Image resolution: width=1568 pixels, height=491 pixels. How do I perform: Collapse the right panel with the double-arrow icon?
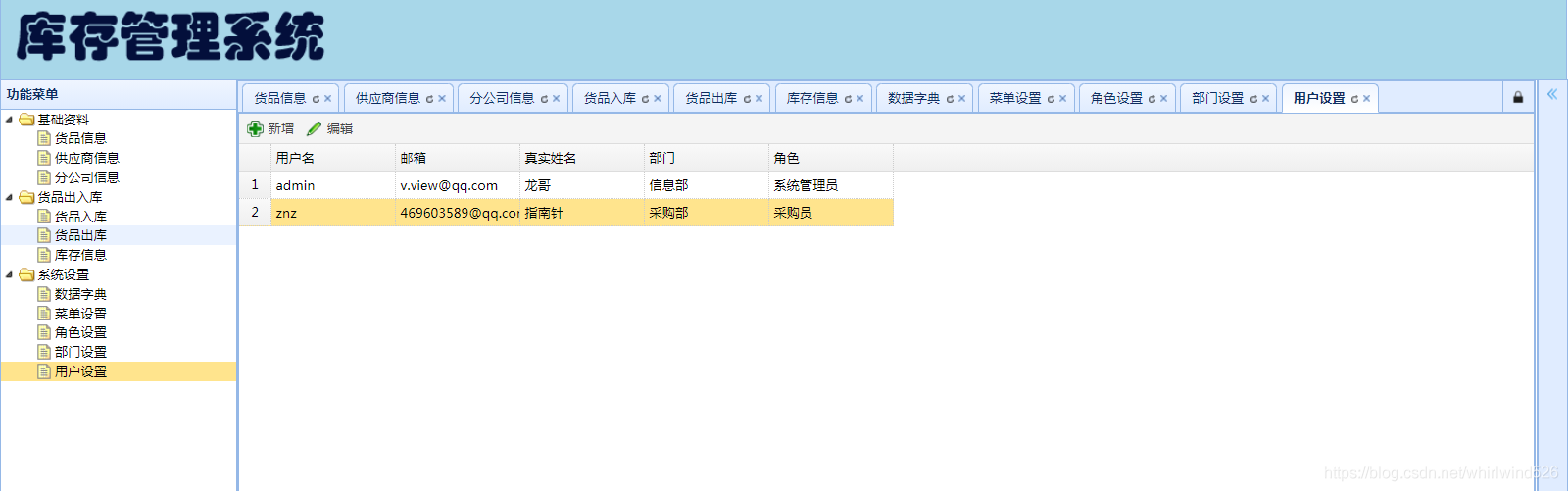pos(1552,94)
